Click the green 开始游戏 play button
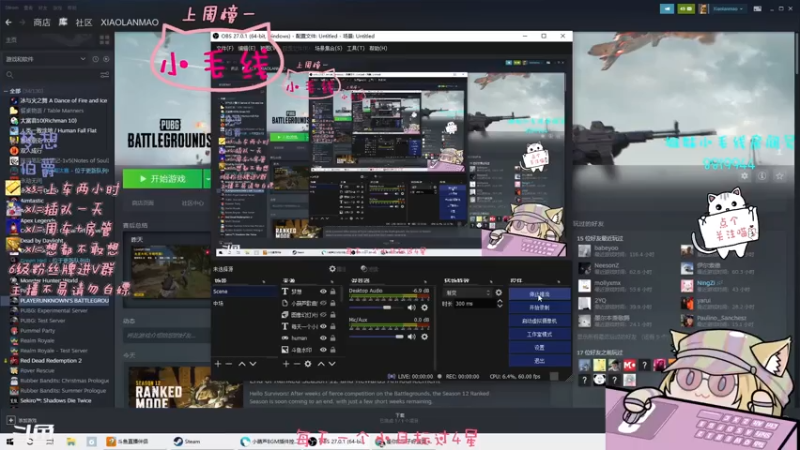The image size is (800, 450). pyautogui.click(x=163, y=179)
